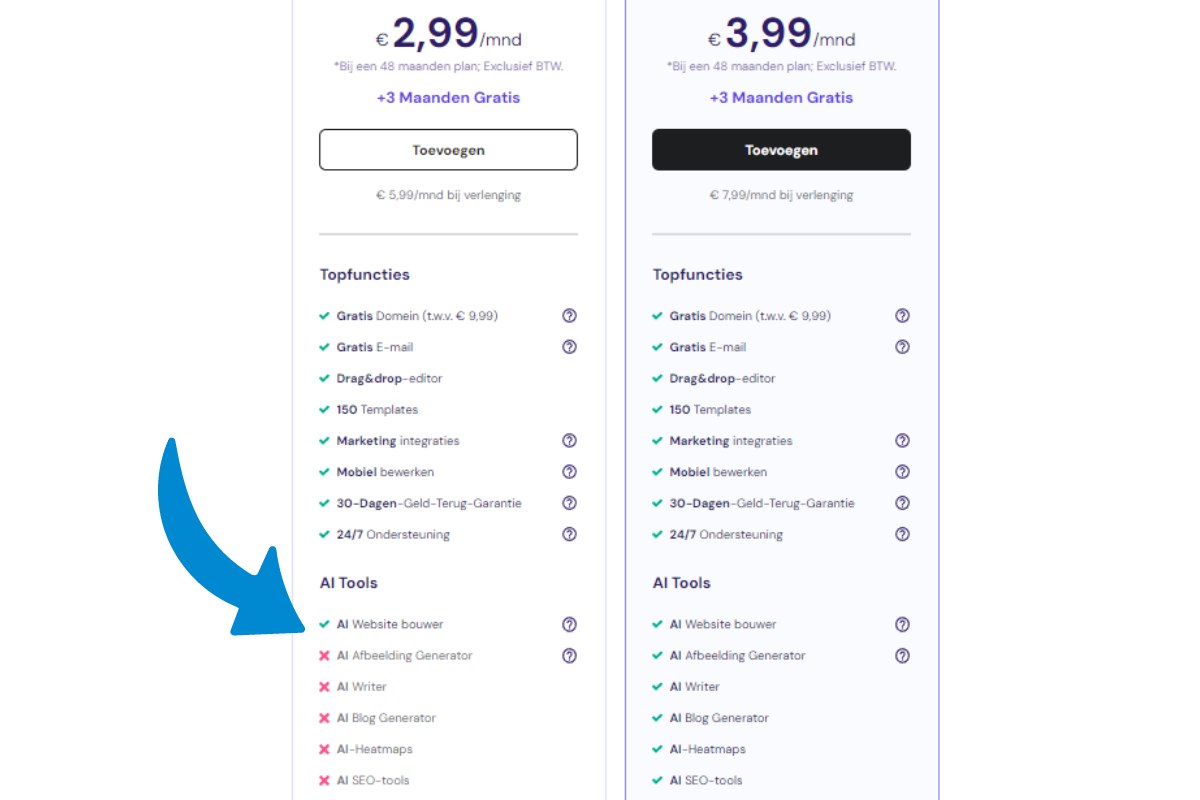Click green check beside AI SEO-tools in right plan
Image resolution: width=1200 pixels, height=800 pixels.
pos(658,780)
